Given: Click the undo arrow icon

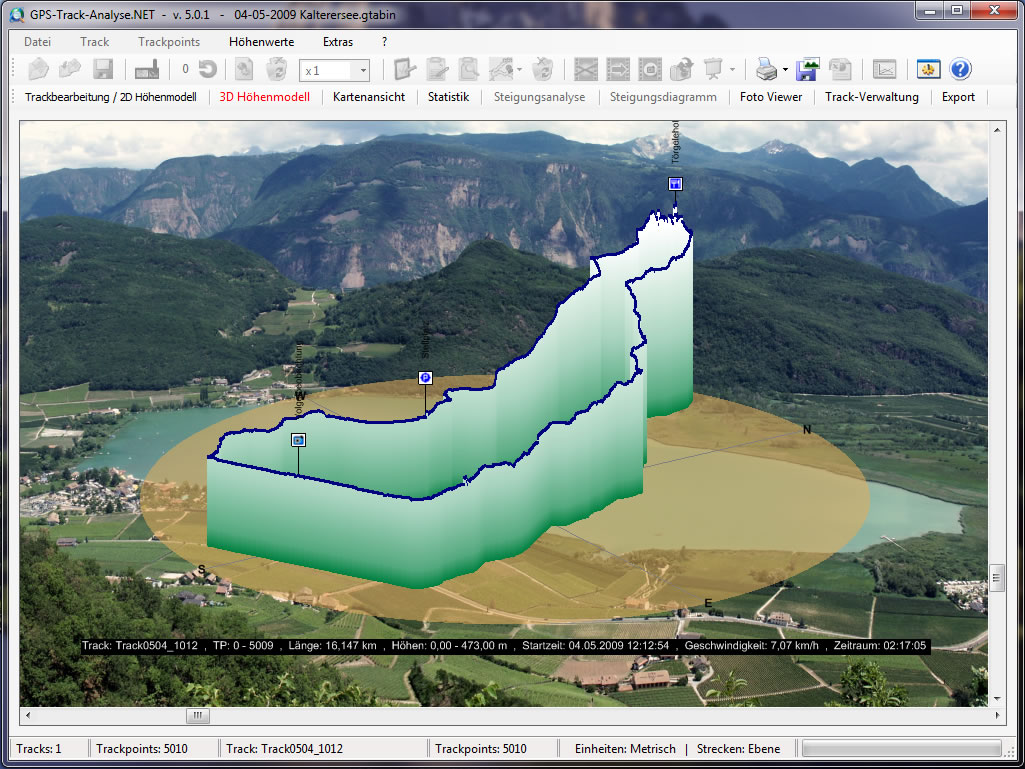Looking at the screenshot, I should tap(208, 69).
